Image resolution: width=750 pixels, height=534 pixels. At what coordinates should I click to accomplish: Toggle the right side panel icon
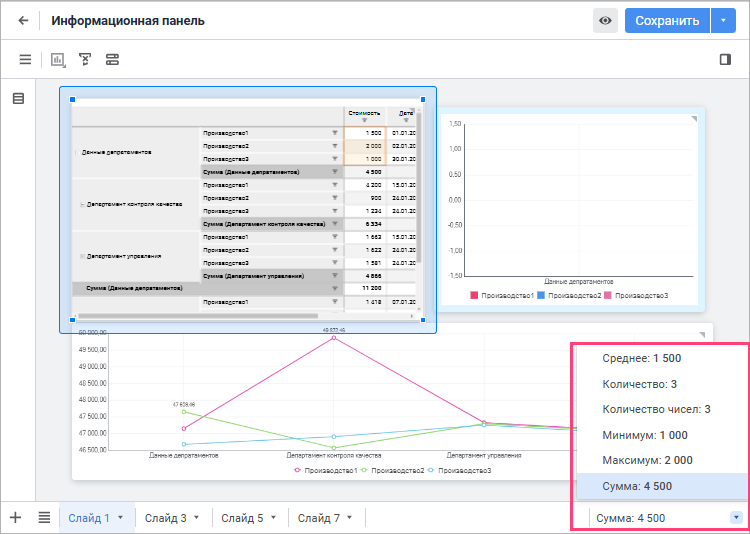coord(725,59)
